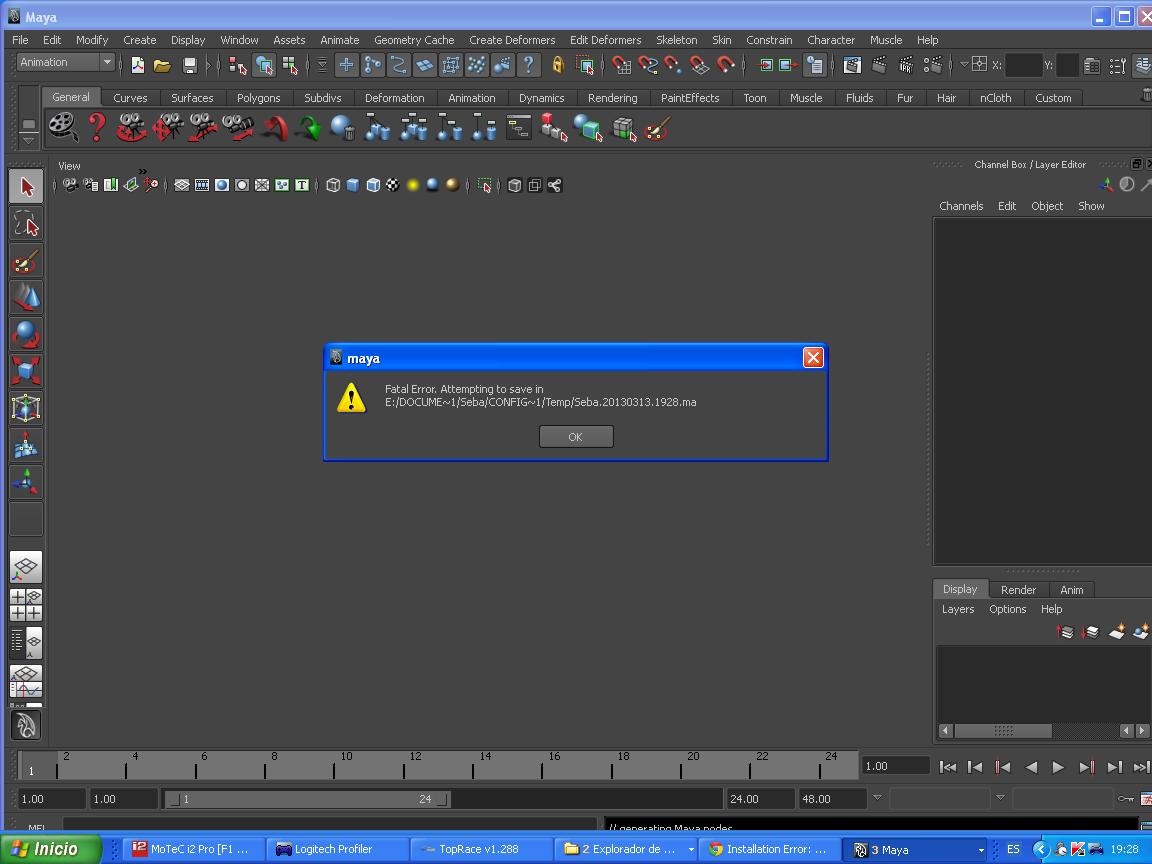Select the Move tool cone icon
The height and width of the screenshot is (864, 1152).
point(26,298)
